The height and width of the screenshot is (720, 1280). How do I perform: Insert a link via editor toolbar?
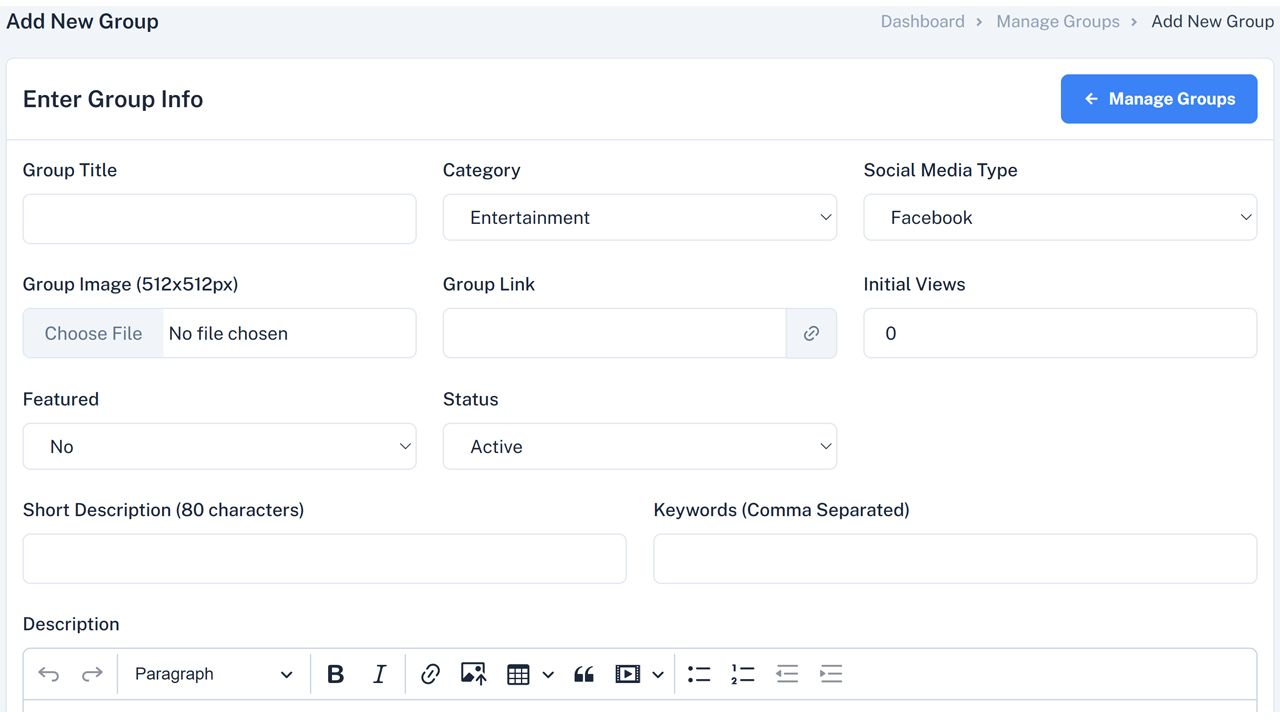[430, 674]
